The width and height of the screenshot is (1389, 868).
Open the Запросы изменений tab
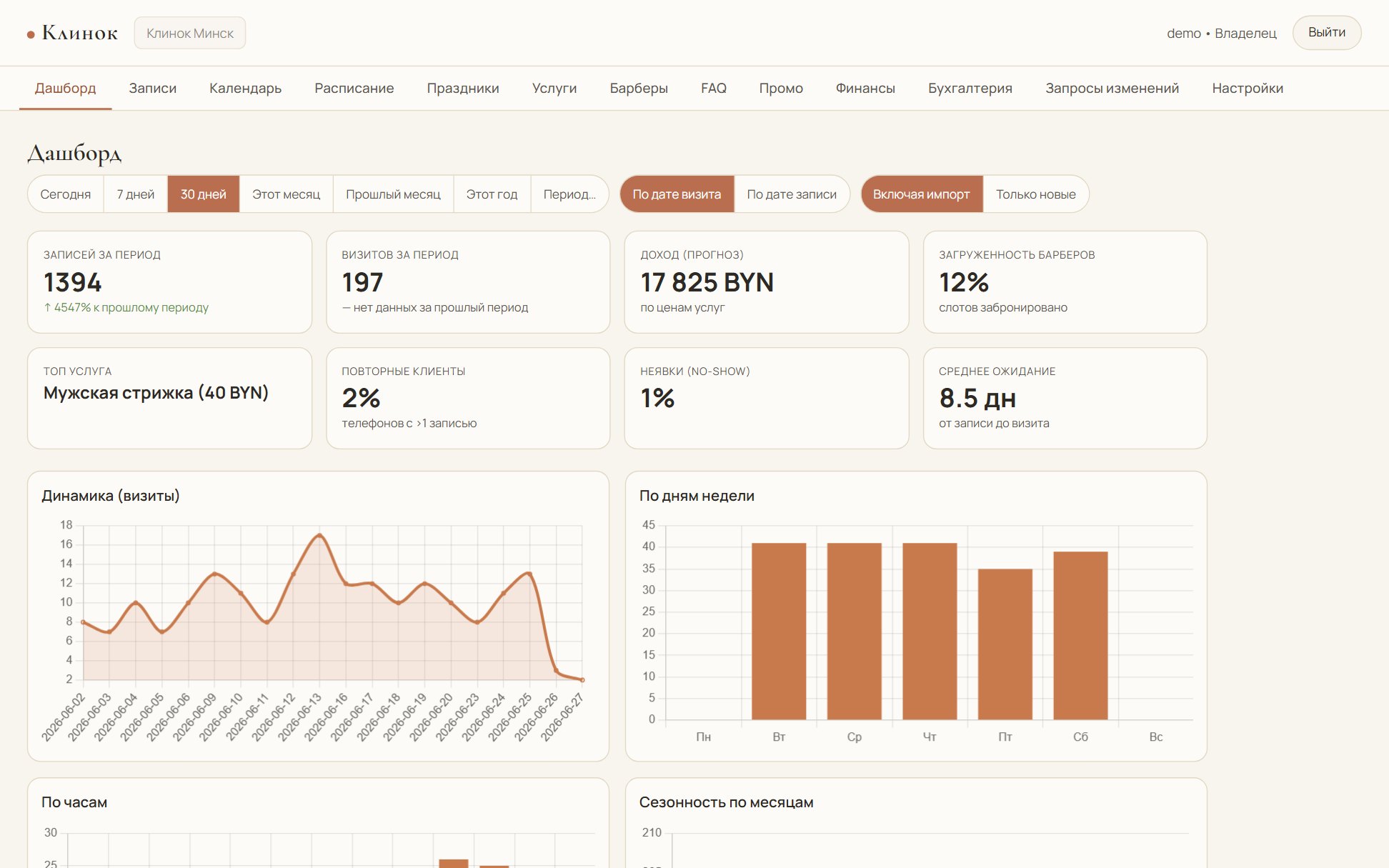coord(1112,88)
